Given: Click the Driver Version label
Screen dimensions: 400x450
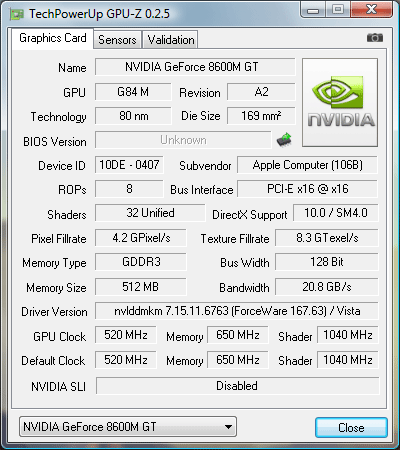Looking at the screenshot, I should [x=54, y=312].
